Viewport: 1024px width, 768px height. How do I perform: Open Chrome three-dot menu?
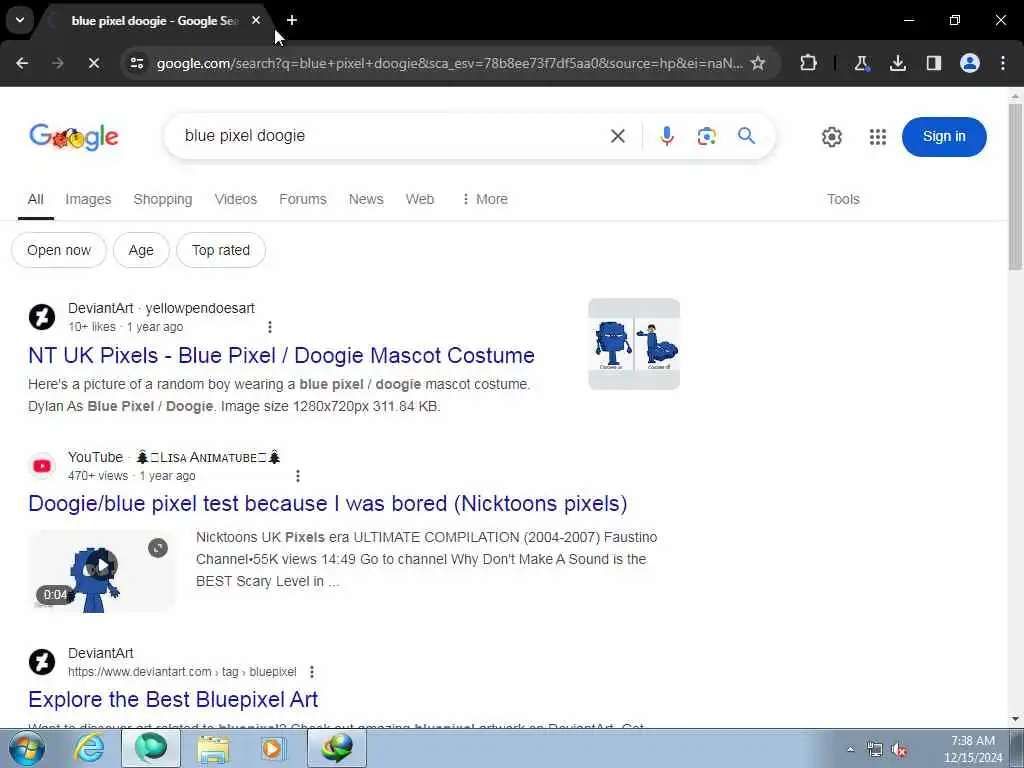pos(1003,63)
